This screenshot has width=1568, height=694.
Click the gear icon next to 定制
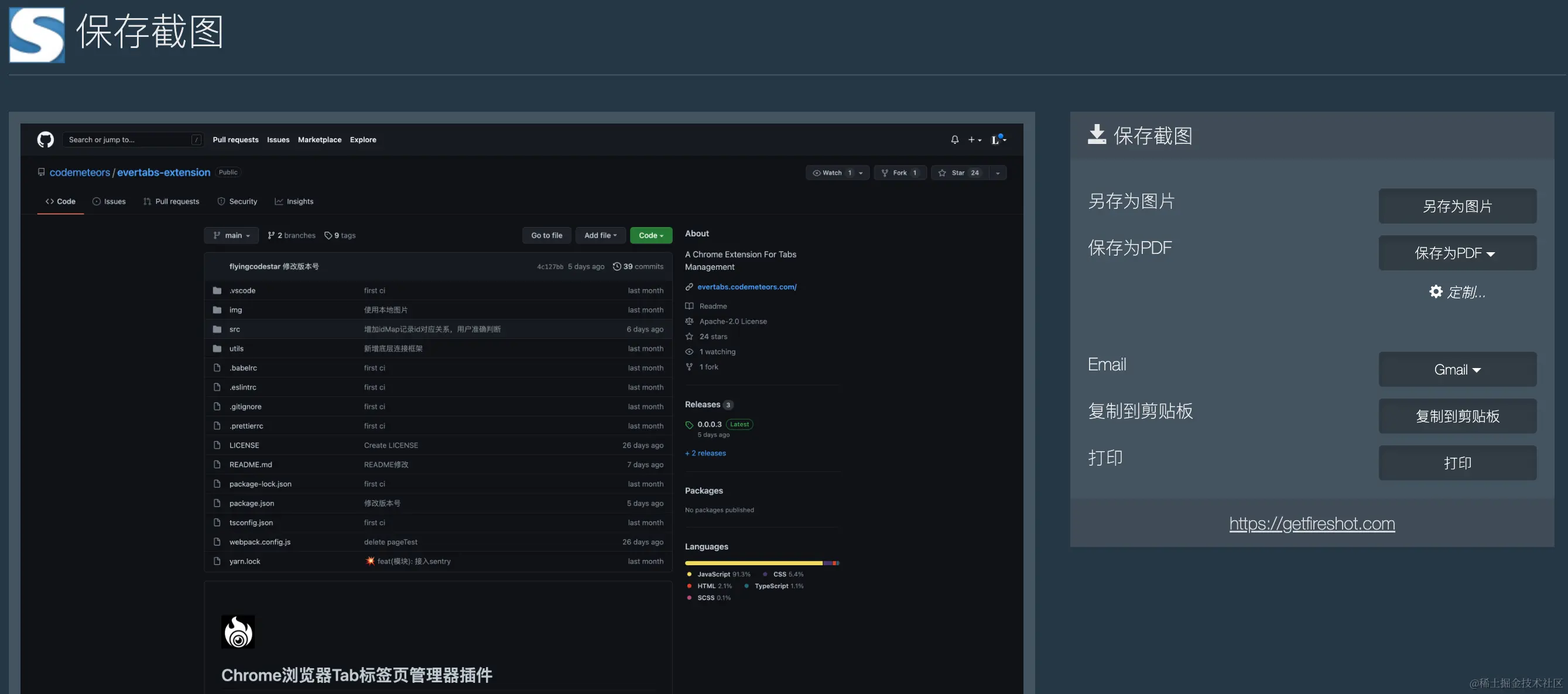coord(1435,291)
